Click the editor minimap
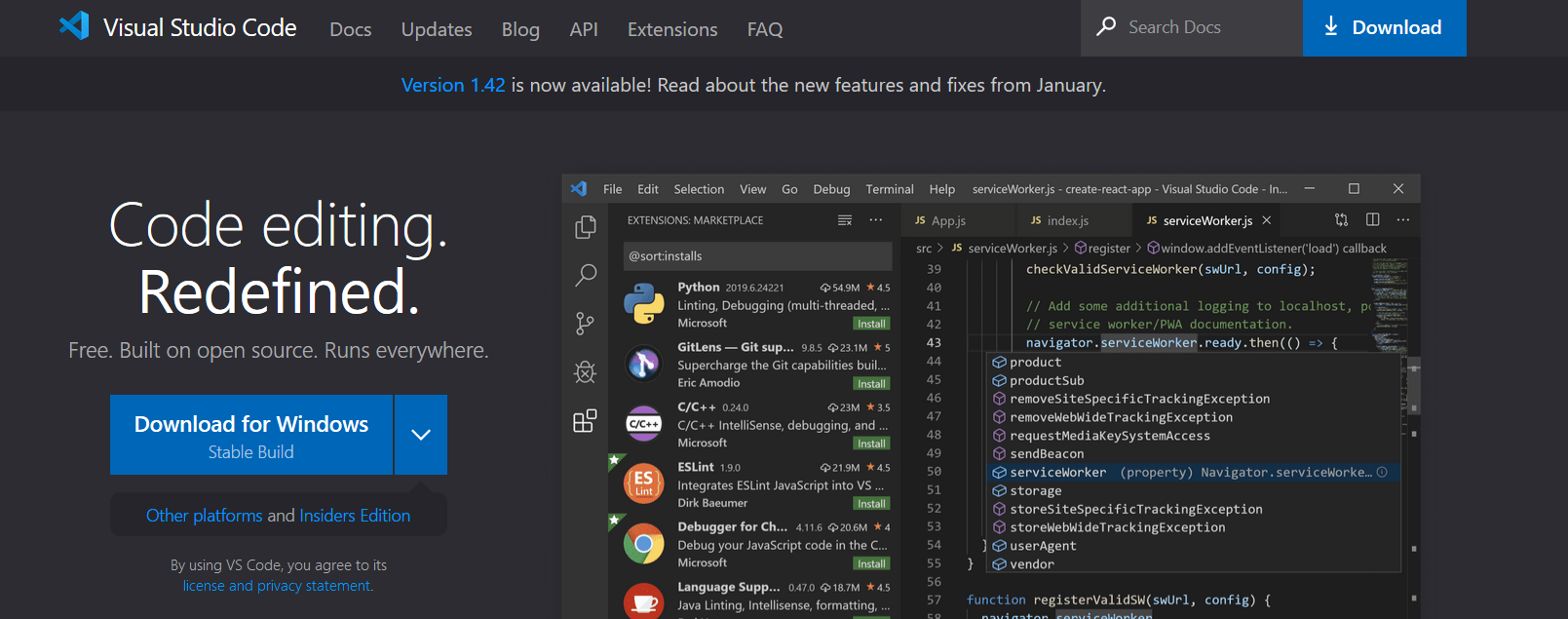This screenshot has height=619, width=1568. (x=1391, y=304)
